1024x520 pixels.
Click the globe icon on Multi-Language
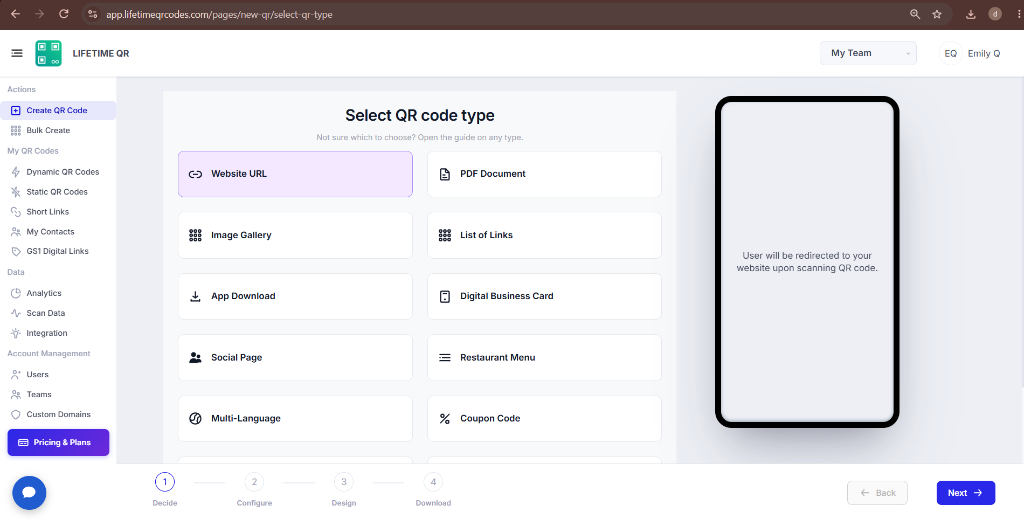pos(195,419)
